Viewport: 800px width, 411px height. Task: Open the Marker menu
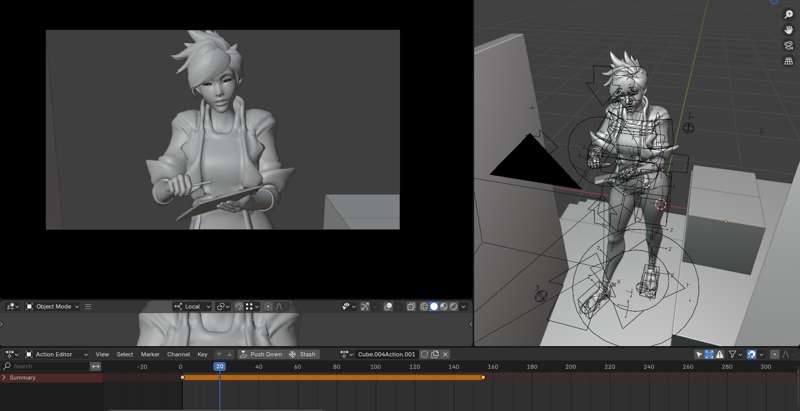[x=150, y=354]
